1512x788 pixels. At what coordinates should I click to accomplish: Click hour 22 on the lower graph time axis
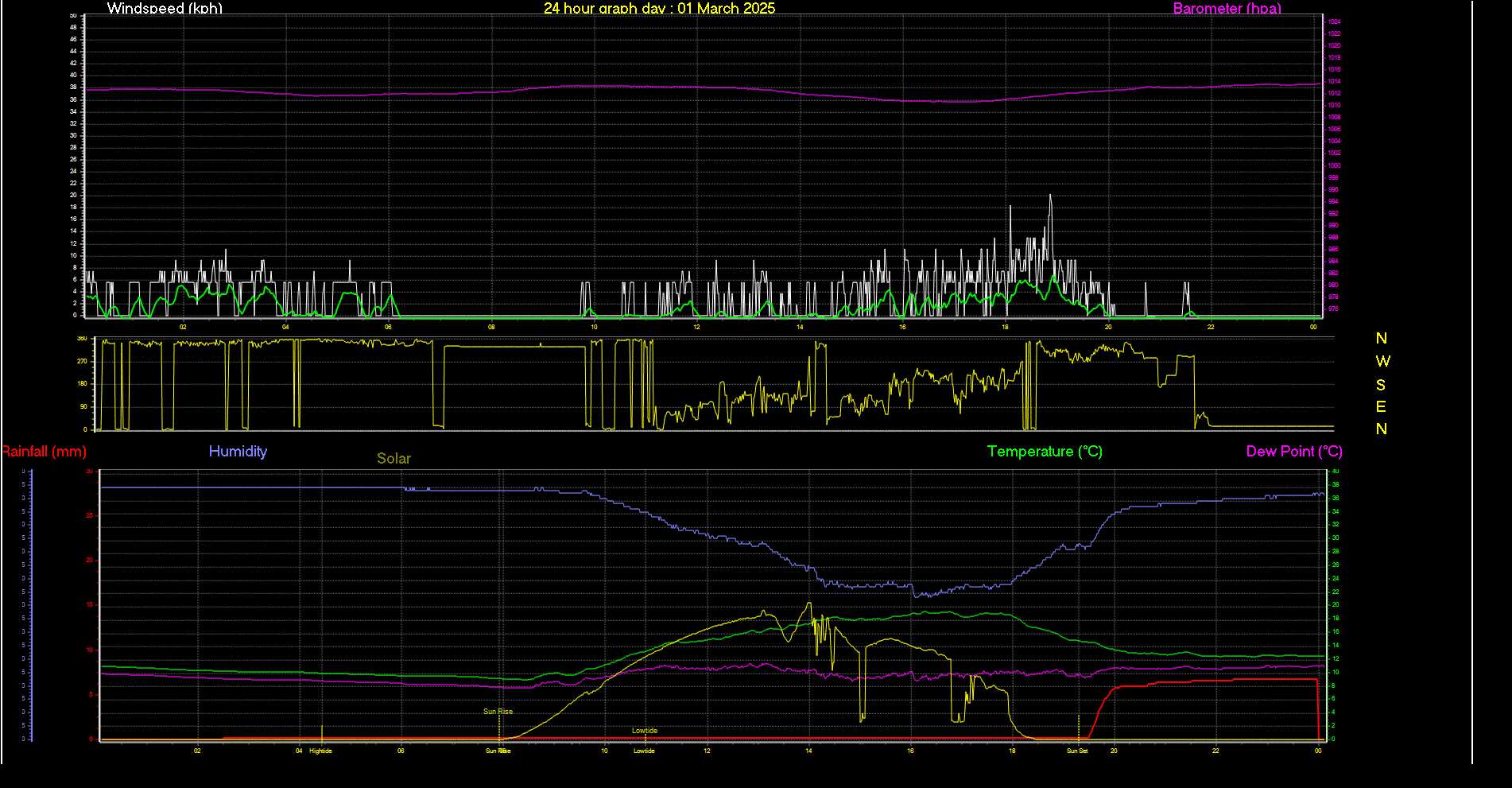pyautogui.click(x=1215, y=751)
